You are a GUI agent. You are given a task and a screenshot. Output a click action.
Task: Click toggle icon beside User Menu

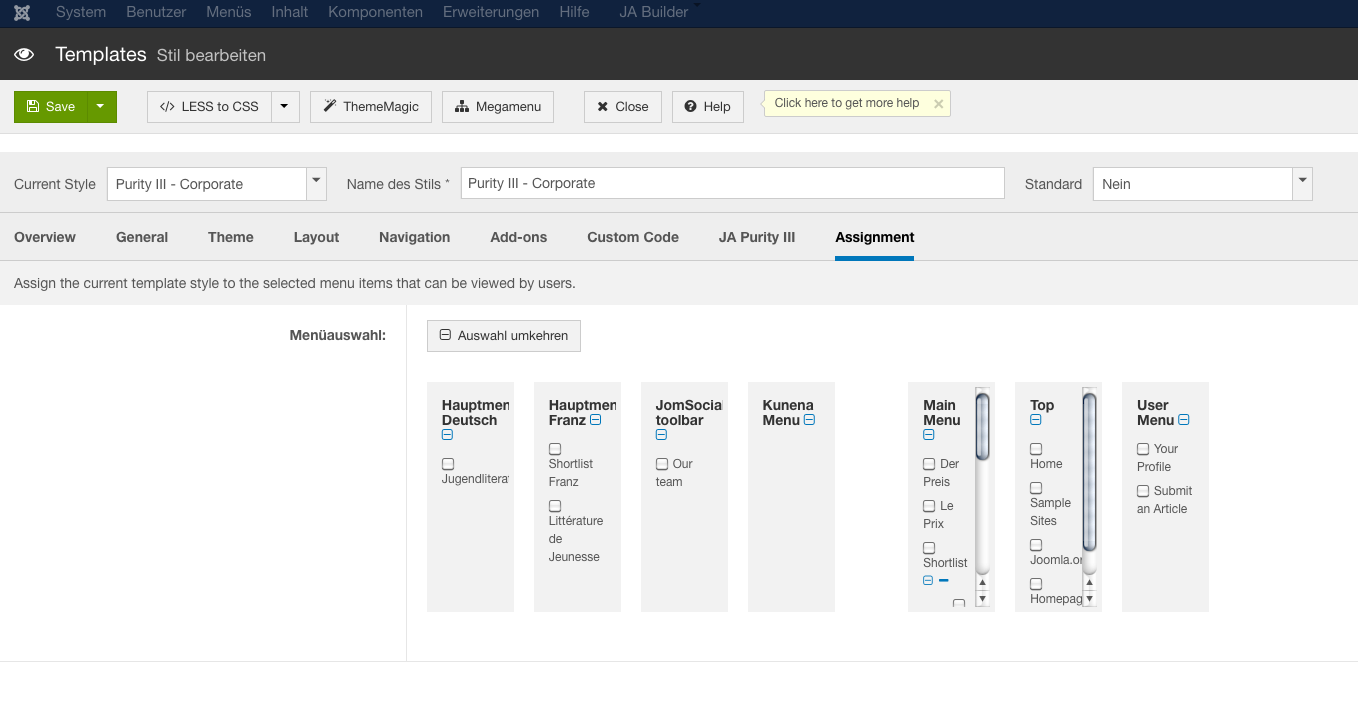(x=1184, y=420)
